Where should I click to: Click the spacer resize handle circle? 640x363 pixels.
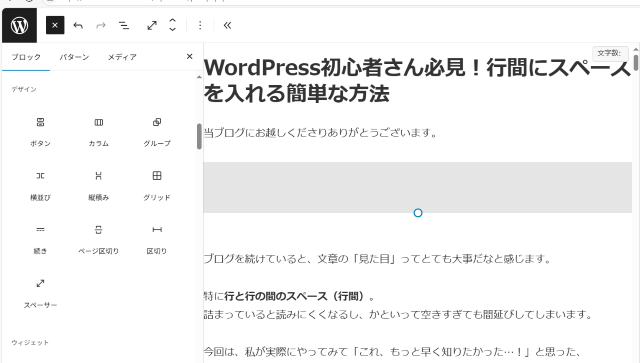418,213
